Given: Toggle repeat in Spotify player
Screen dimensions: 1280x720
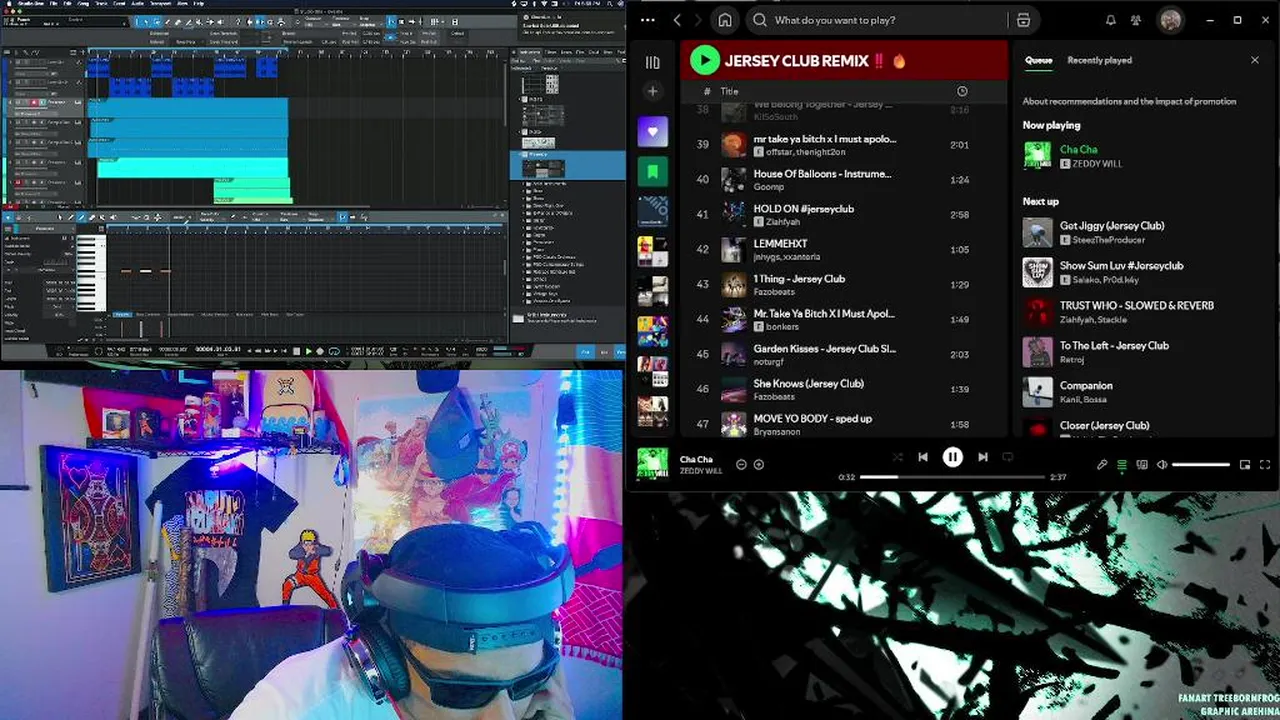Looking at the screenshot, I should pos(1008,457).
